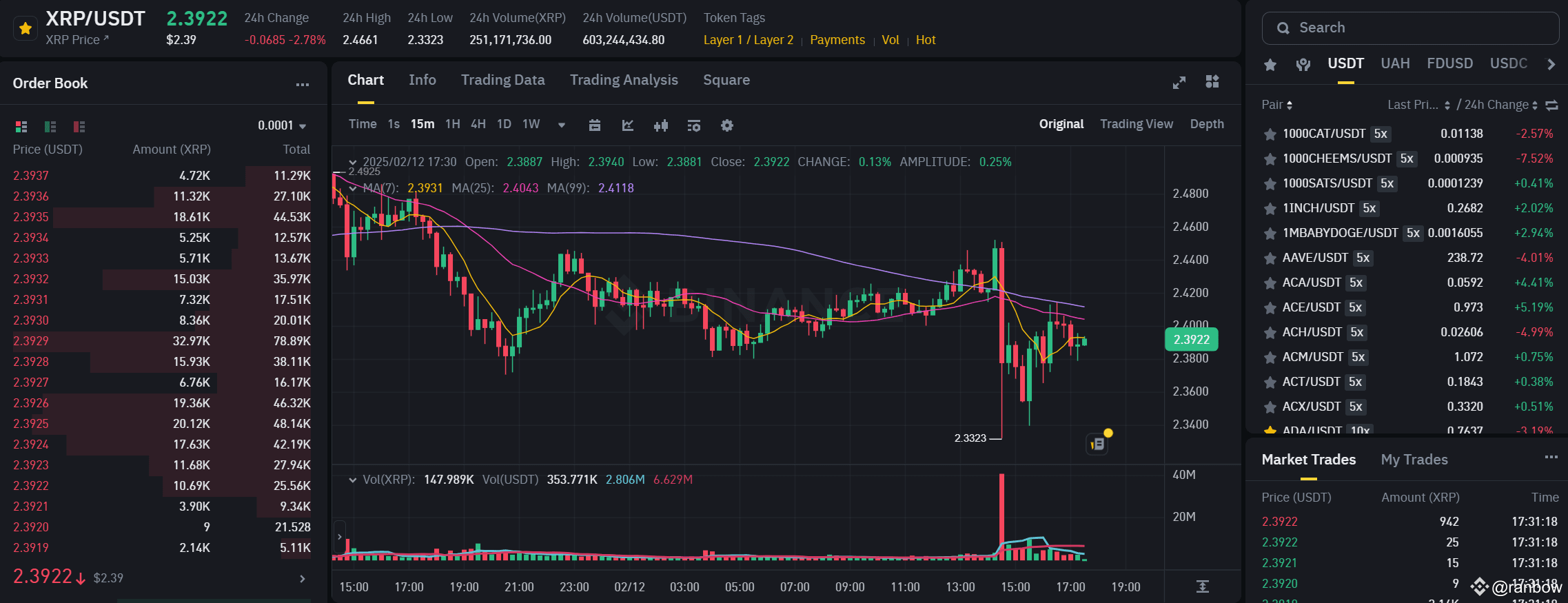Select the 4H chart interval
Screen dimensions: 1568x603
[x=478, y=124]
